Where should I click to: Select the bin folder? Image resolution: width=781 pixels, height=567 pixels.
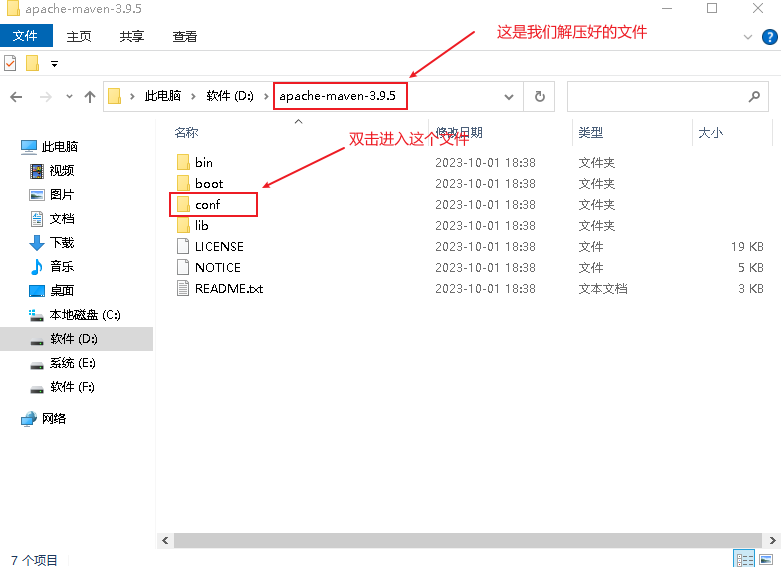[x=204, y=162]
